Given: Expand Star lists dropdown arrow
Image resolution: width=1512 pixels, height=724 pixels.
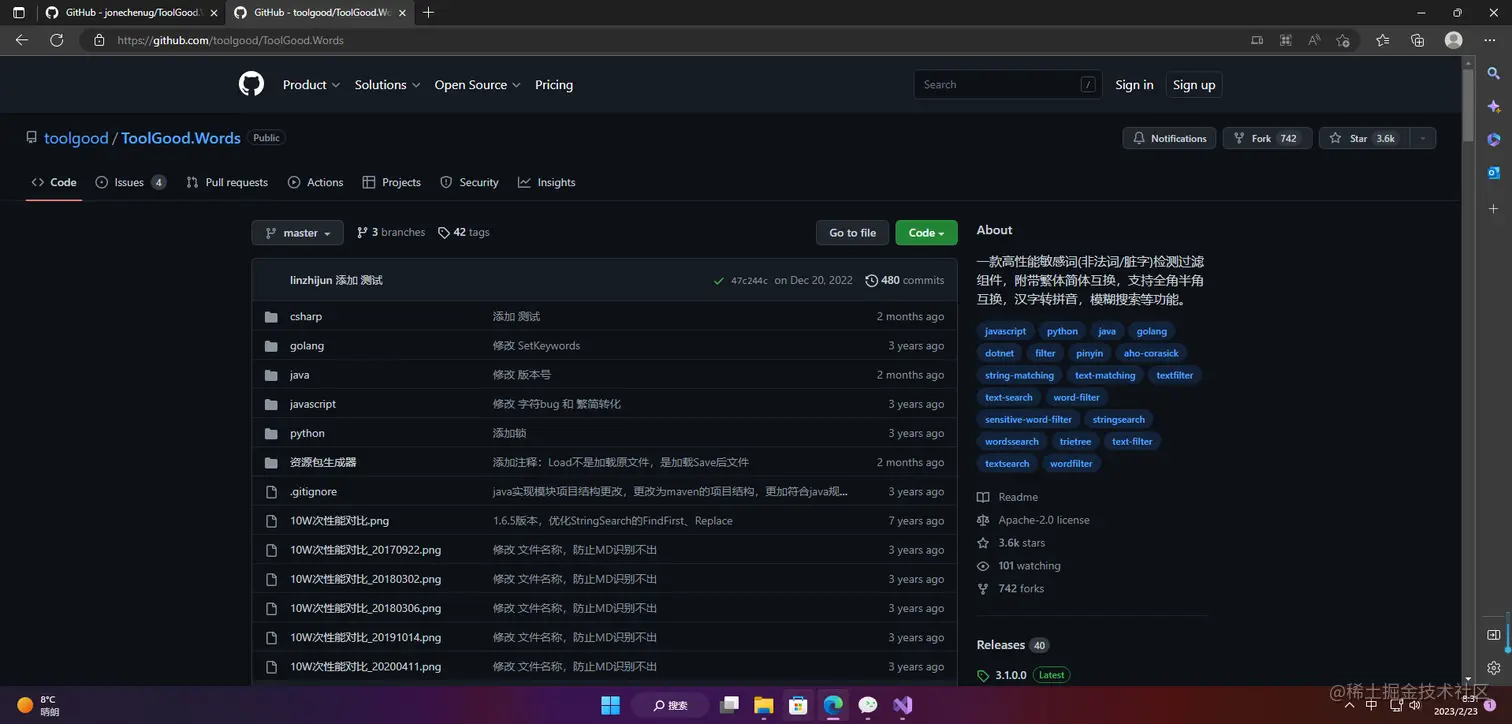Looking at the screenshot, I should click(1424, 138).
